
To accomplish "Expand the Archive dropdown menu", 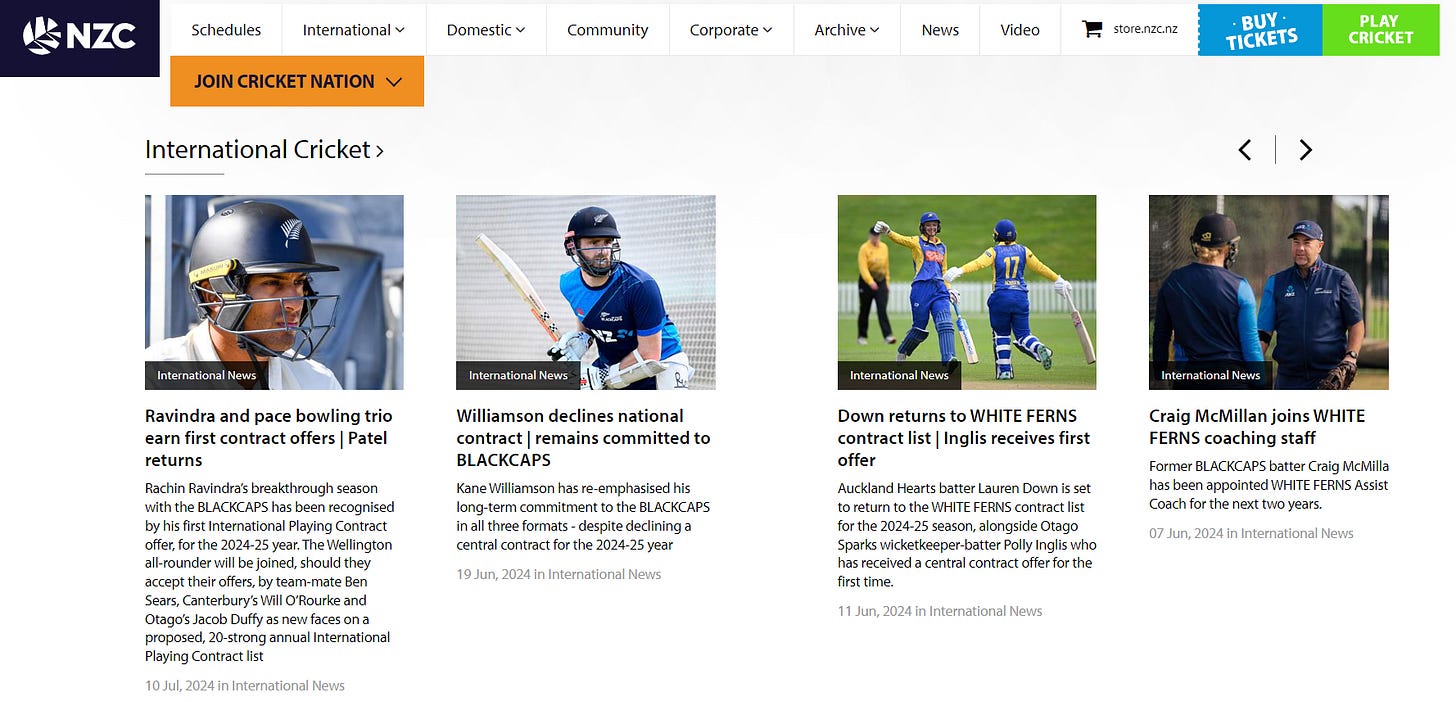I will [x=847, y=30].
